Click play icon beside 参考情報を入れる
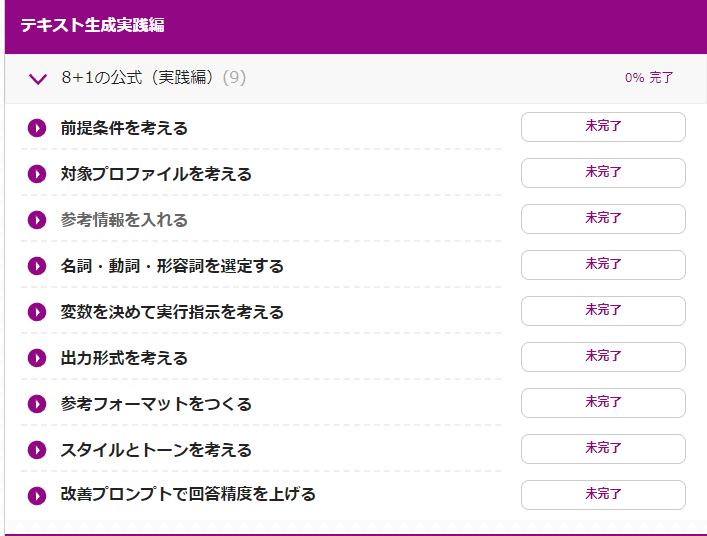 pos(37,220)
